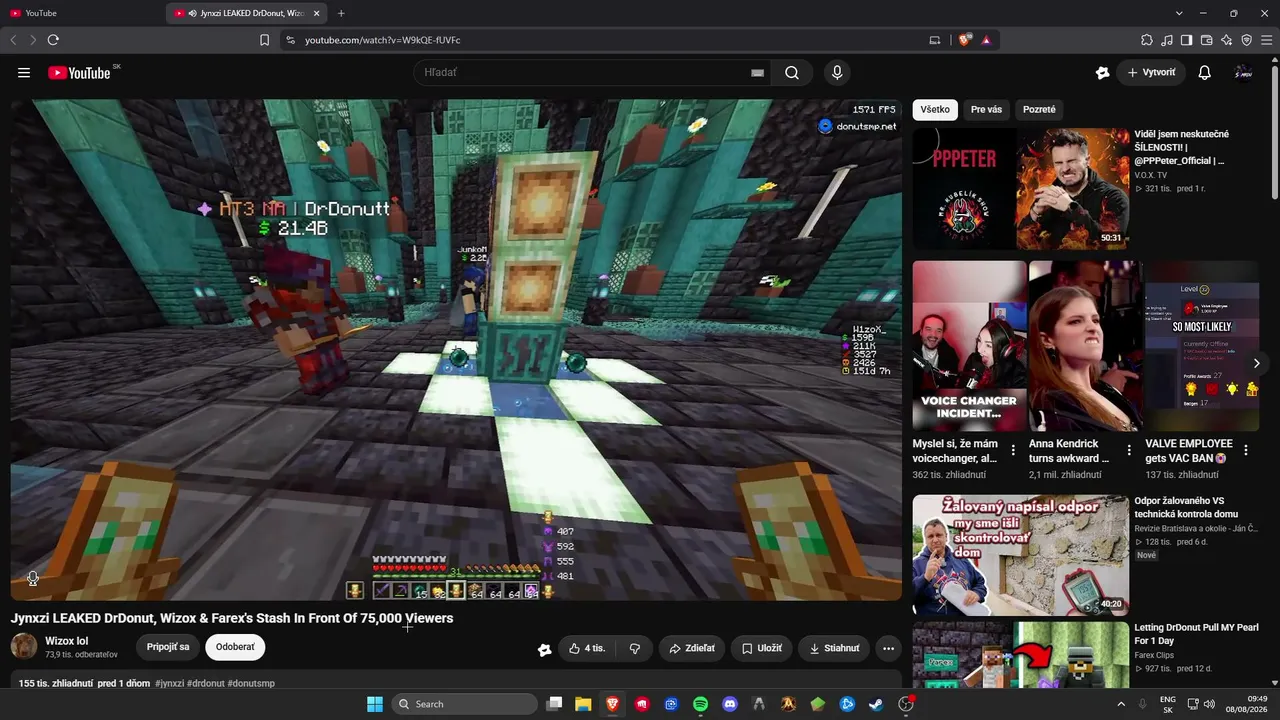Open options for VALVE EMPLOYEE video

pos(1246,450)
